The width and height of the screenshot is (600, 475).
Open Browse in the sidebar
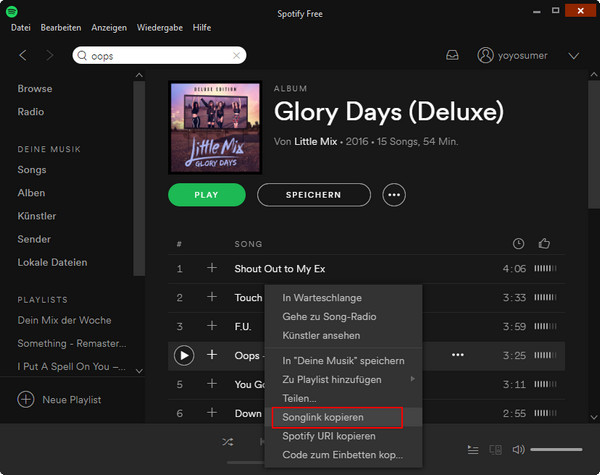tap(35, 88)
